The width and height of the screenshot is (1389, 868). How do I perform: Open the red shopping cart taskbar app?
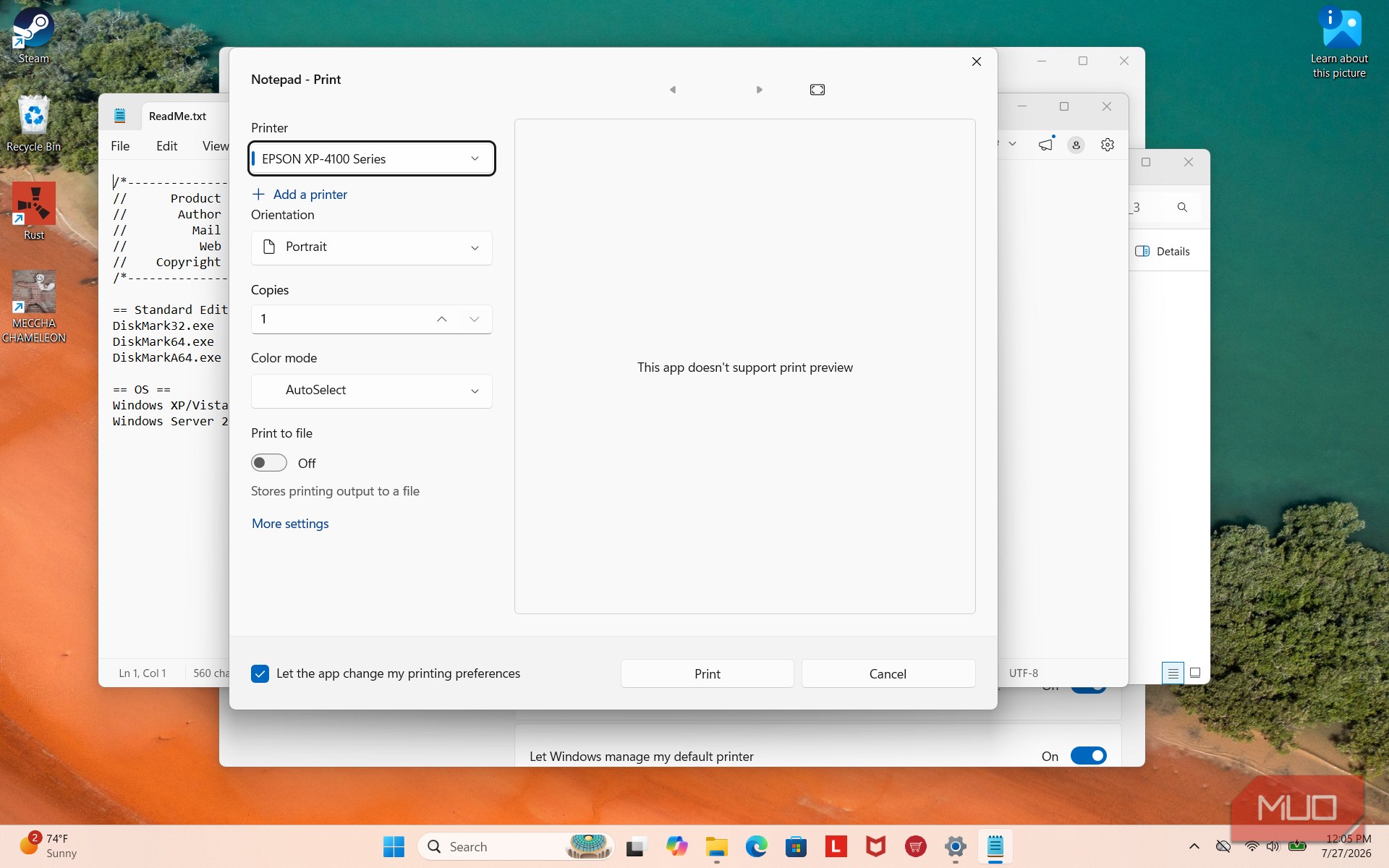pyautogui.click(x=916, y=846)
